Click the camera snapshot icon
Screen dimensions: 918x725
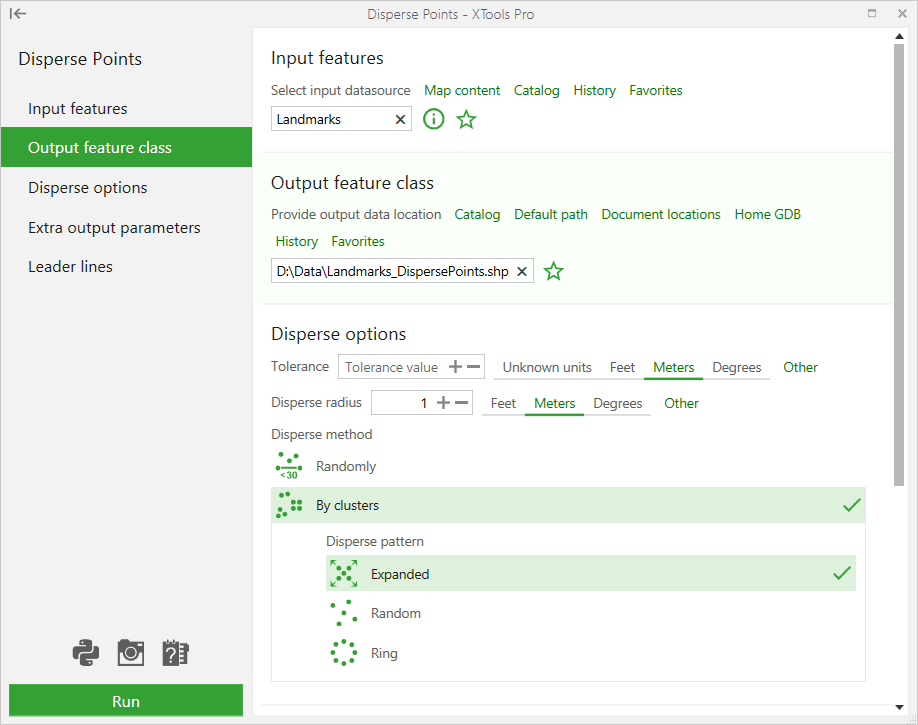click(x=131, y=653)
